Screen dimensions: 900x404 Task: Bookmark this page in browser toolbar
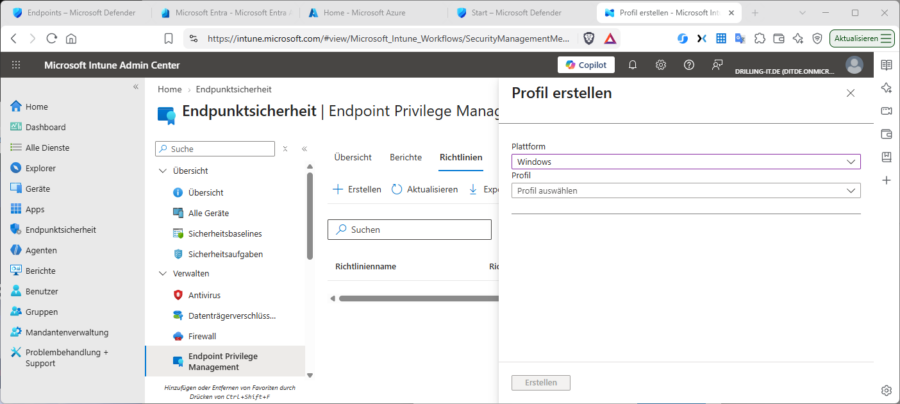169,38
